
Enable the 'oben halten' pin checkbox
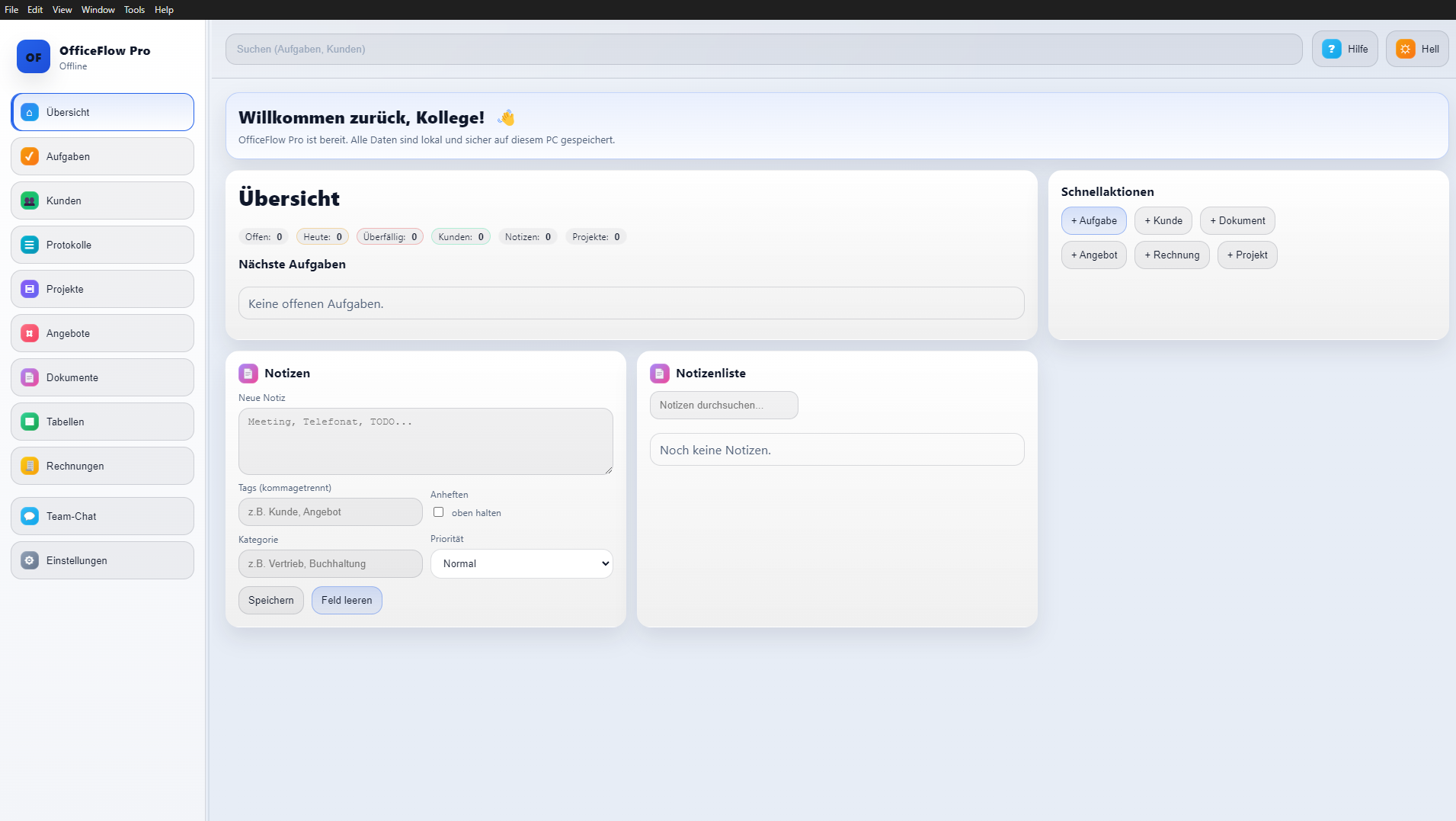438,512
